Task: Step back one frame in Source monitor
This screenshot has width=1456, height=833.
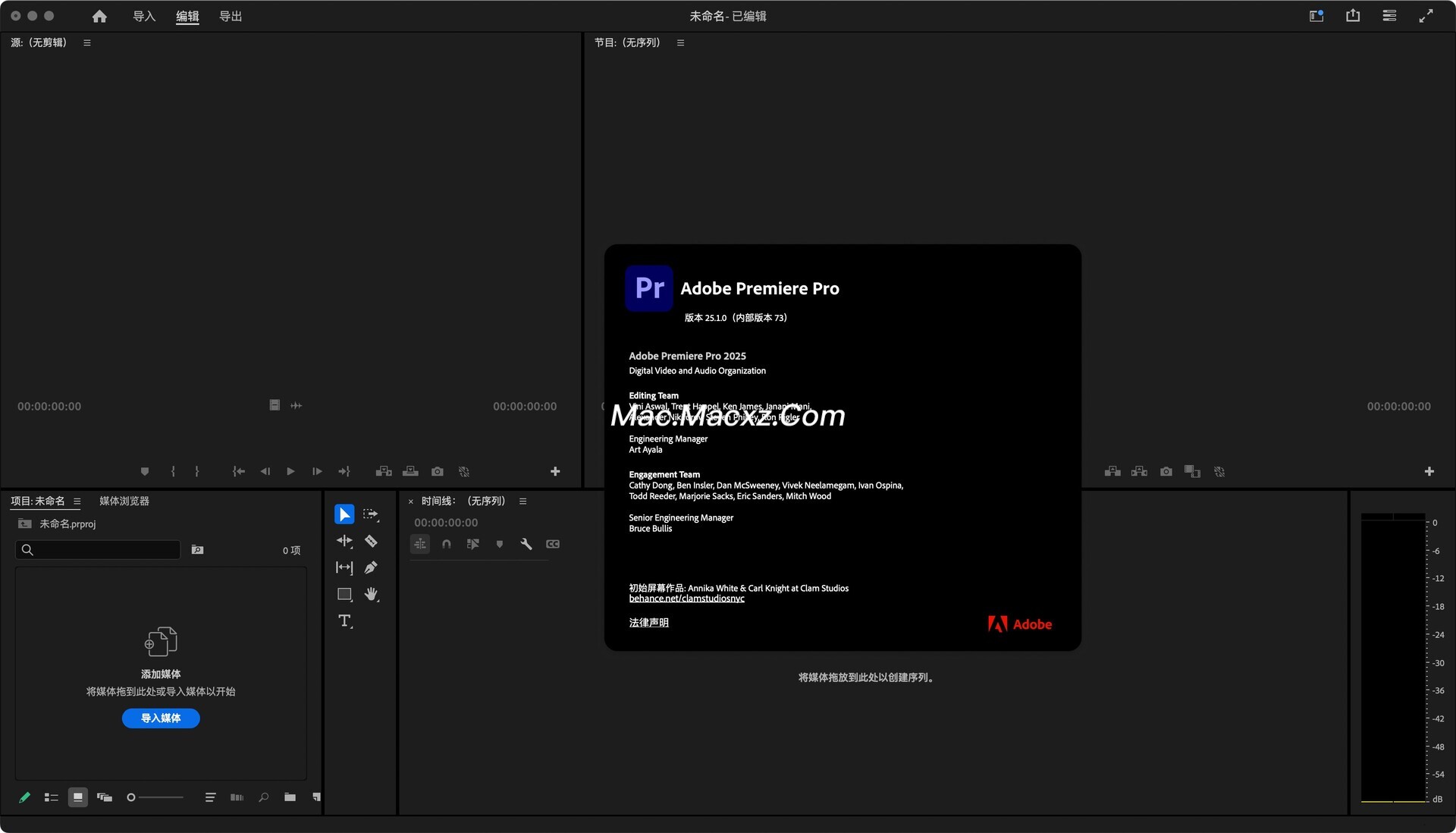Action: pyautogui.click(x=265, y=472)
